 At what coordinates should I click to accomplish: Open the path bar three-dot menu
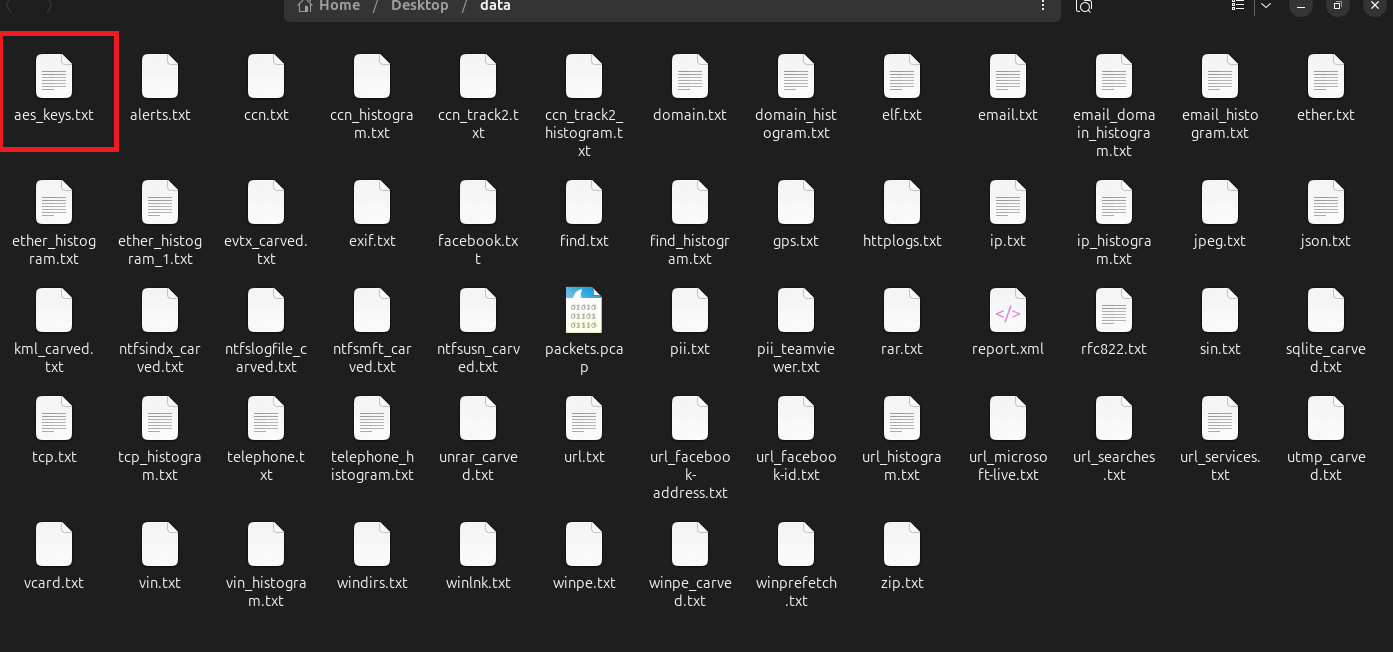pyautogui.click(x=1044, y=6)
